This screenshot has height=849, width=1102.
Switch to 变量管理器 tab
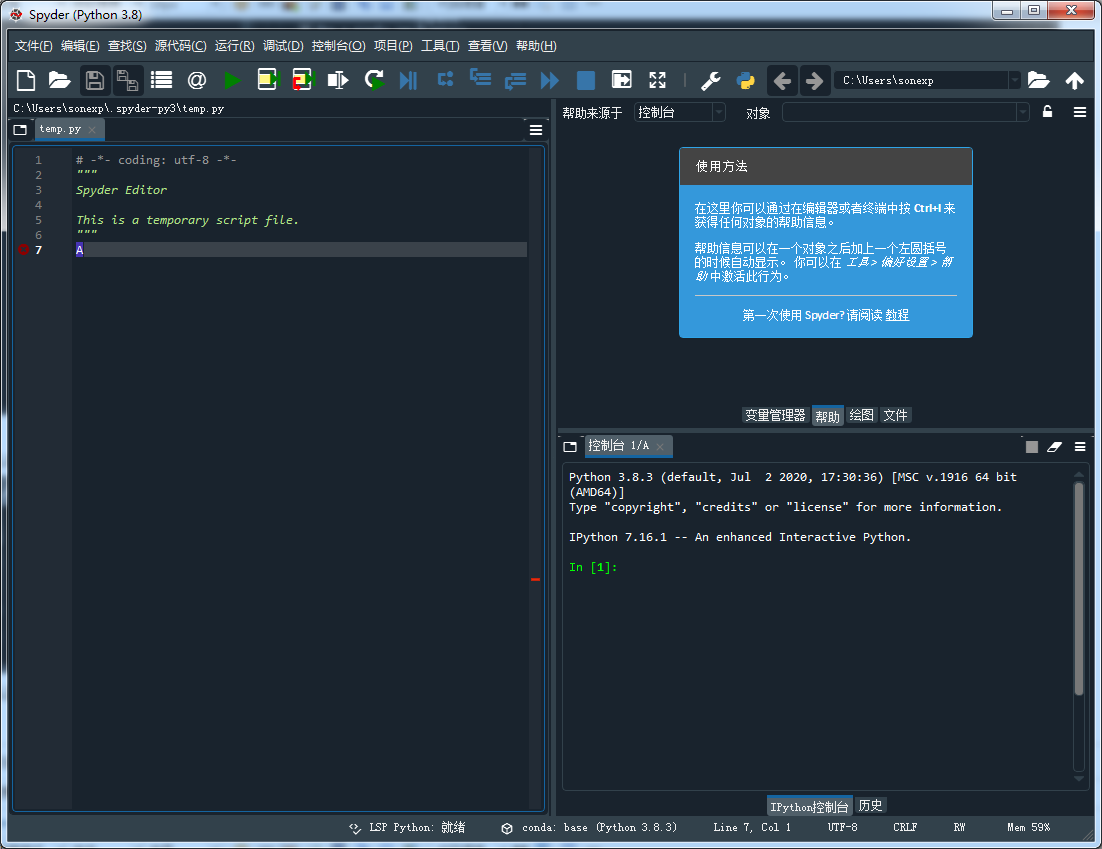click(x=775, y=415)
